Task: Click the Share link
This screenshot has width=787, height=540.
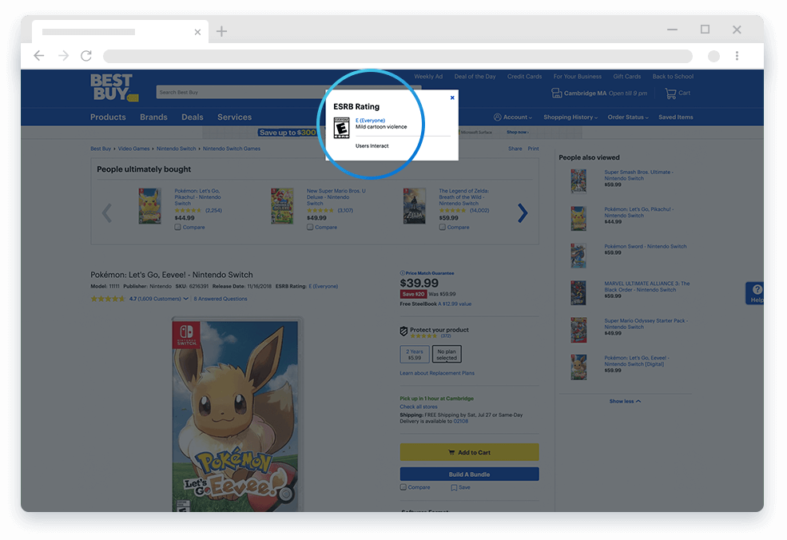Action: click(x=515, y=149)
